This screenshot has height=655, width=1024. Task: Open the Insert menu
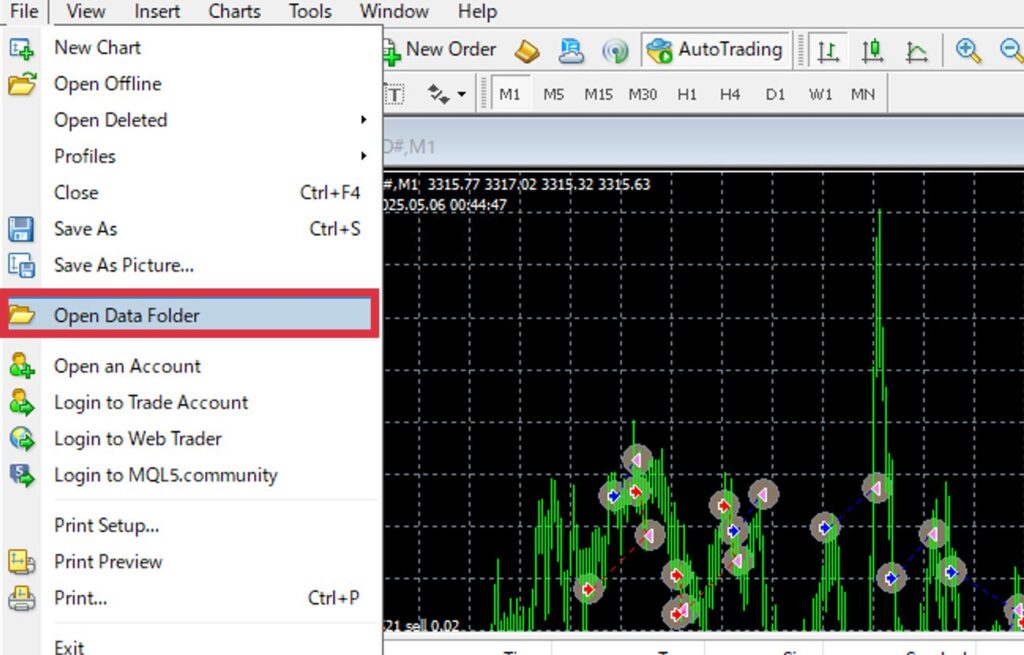(x=157, y=11)
